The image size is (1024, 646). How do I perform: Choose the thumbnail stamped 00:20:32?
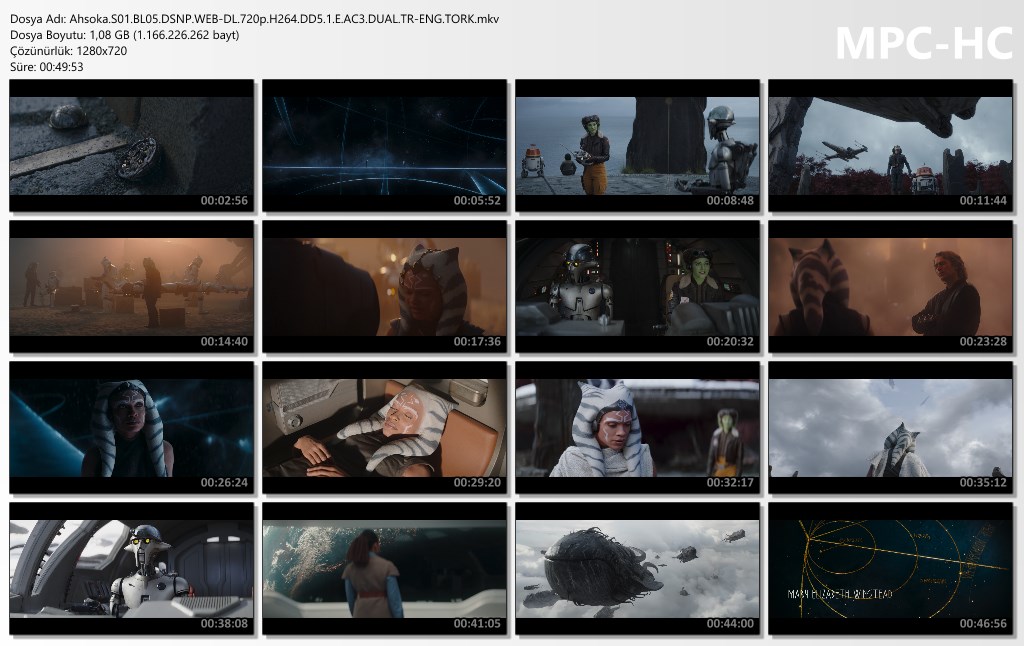coord(637,287)
